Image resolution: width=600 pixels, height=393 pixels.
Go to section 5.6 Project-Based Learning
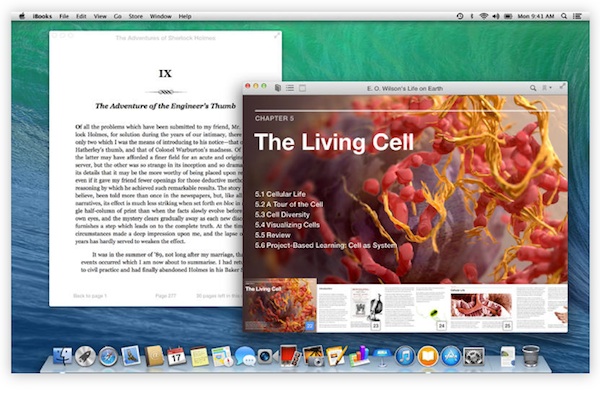(x=326, y=245)
